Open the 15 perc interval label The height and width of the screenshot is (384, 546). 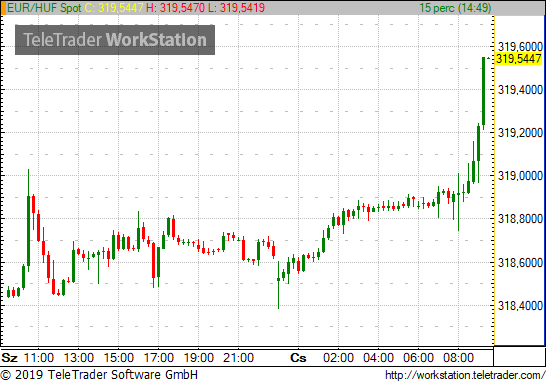click(x=455, y=8)
